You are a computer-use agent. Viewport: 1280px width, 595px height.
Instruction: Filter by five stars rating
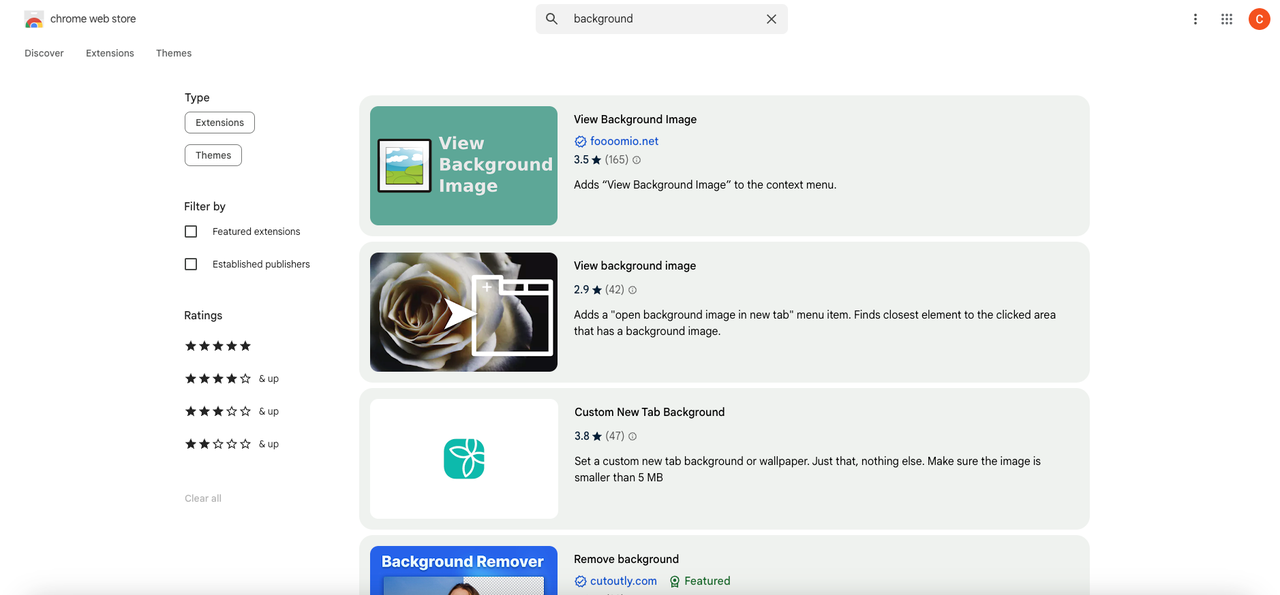click(218, 346)
